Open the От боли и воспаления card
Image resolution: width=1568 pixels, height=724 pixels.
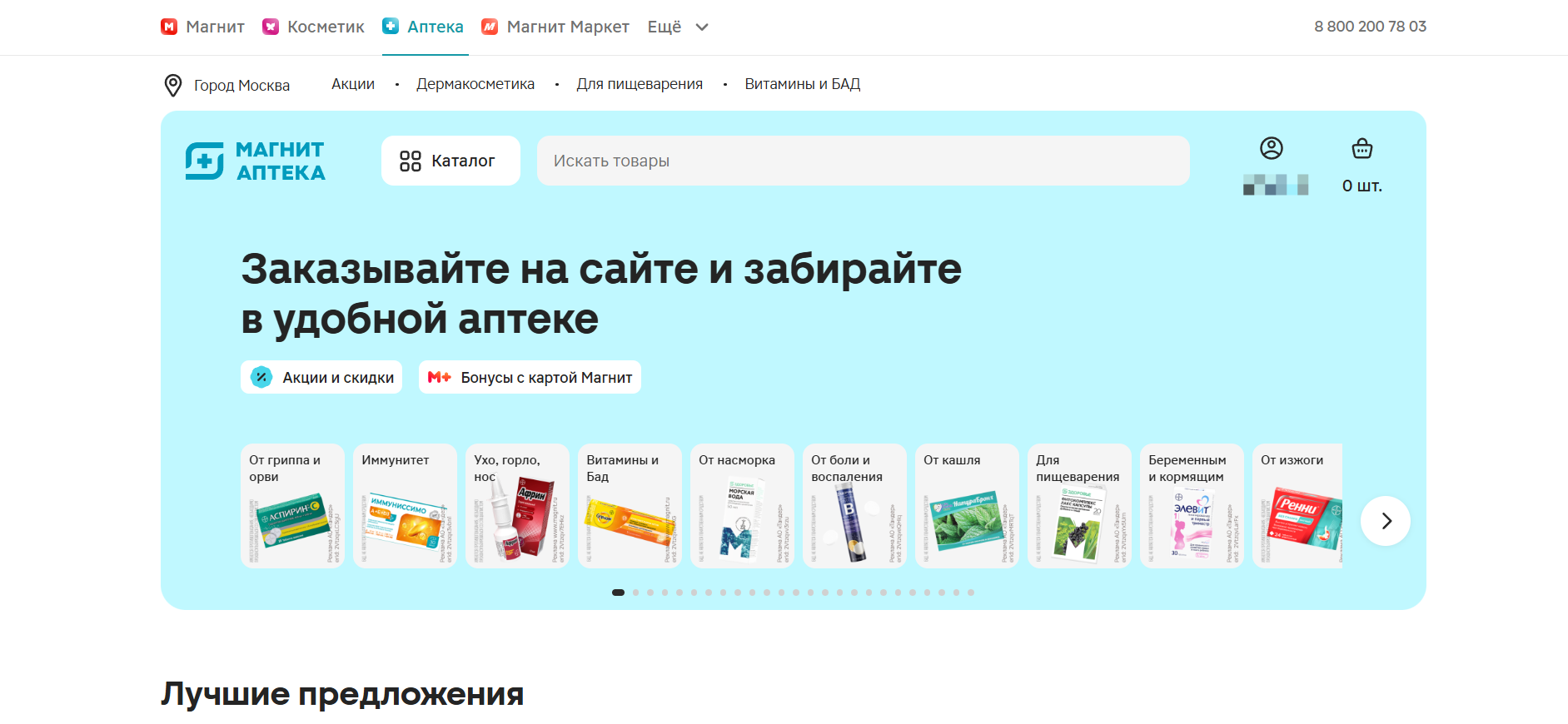click(854, 506)
